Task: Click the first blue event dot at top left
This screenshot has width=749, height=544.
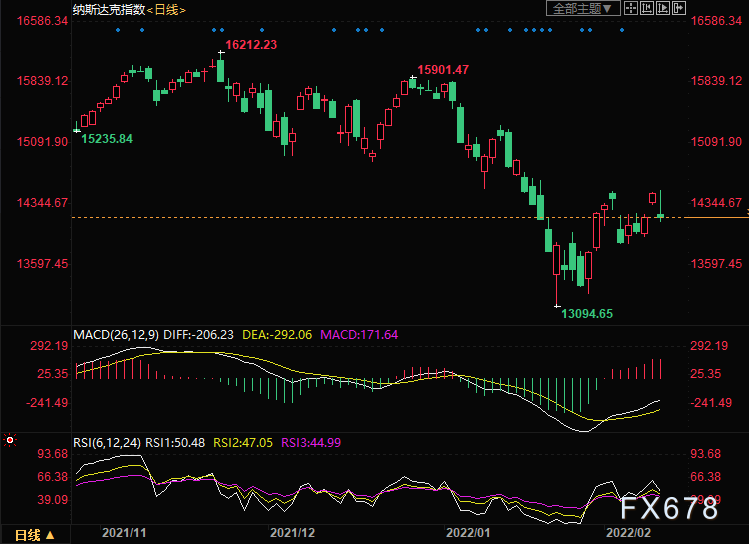Action: [118, 30]
